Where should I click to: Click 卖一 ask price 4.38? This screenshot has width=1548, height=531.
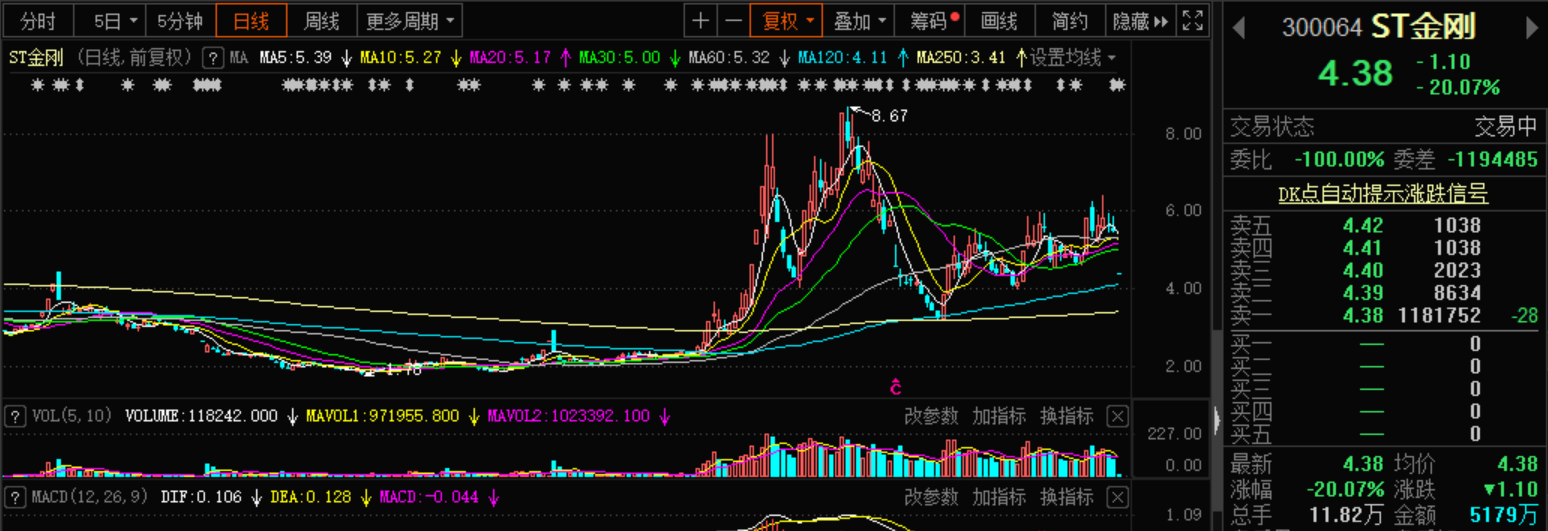(1364, 316)
